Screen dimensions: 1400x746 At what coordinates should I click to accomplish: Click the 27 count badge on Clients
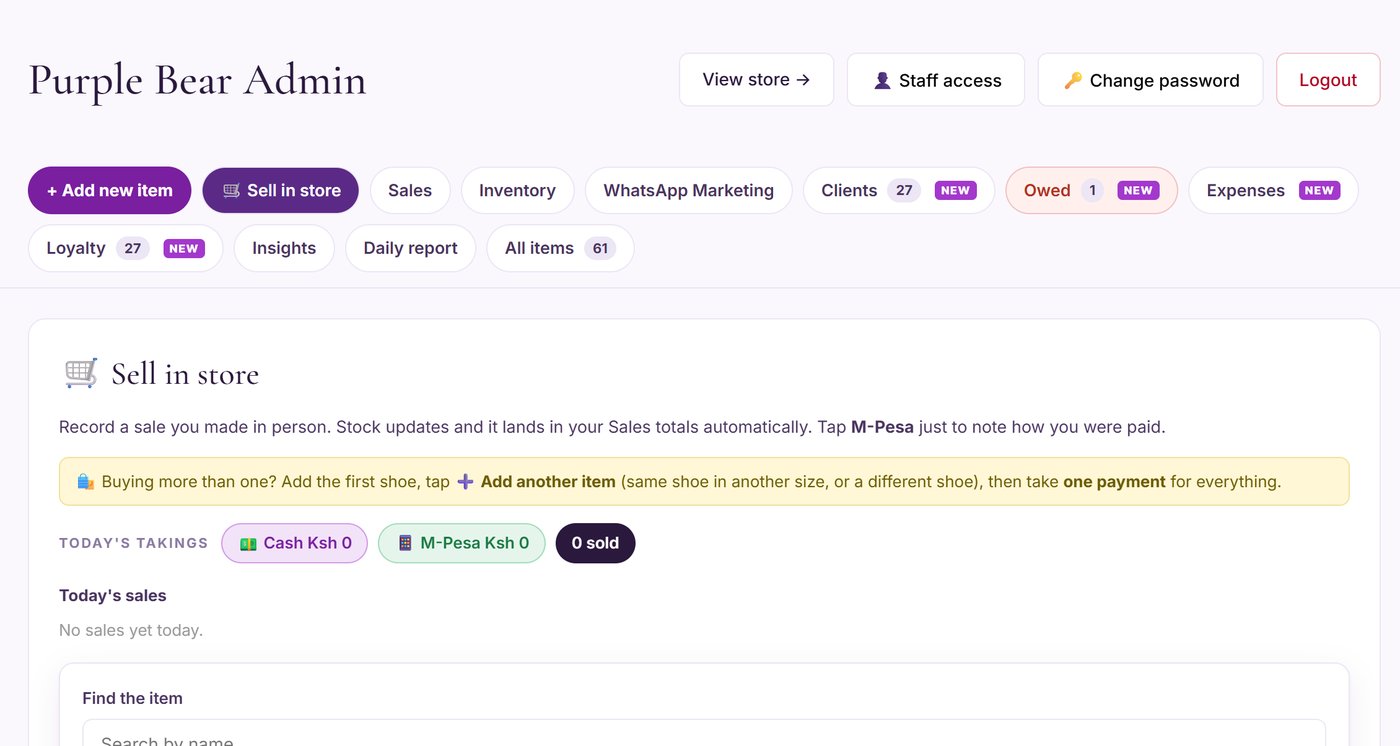point(904,191)
